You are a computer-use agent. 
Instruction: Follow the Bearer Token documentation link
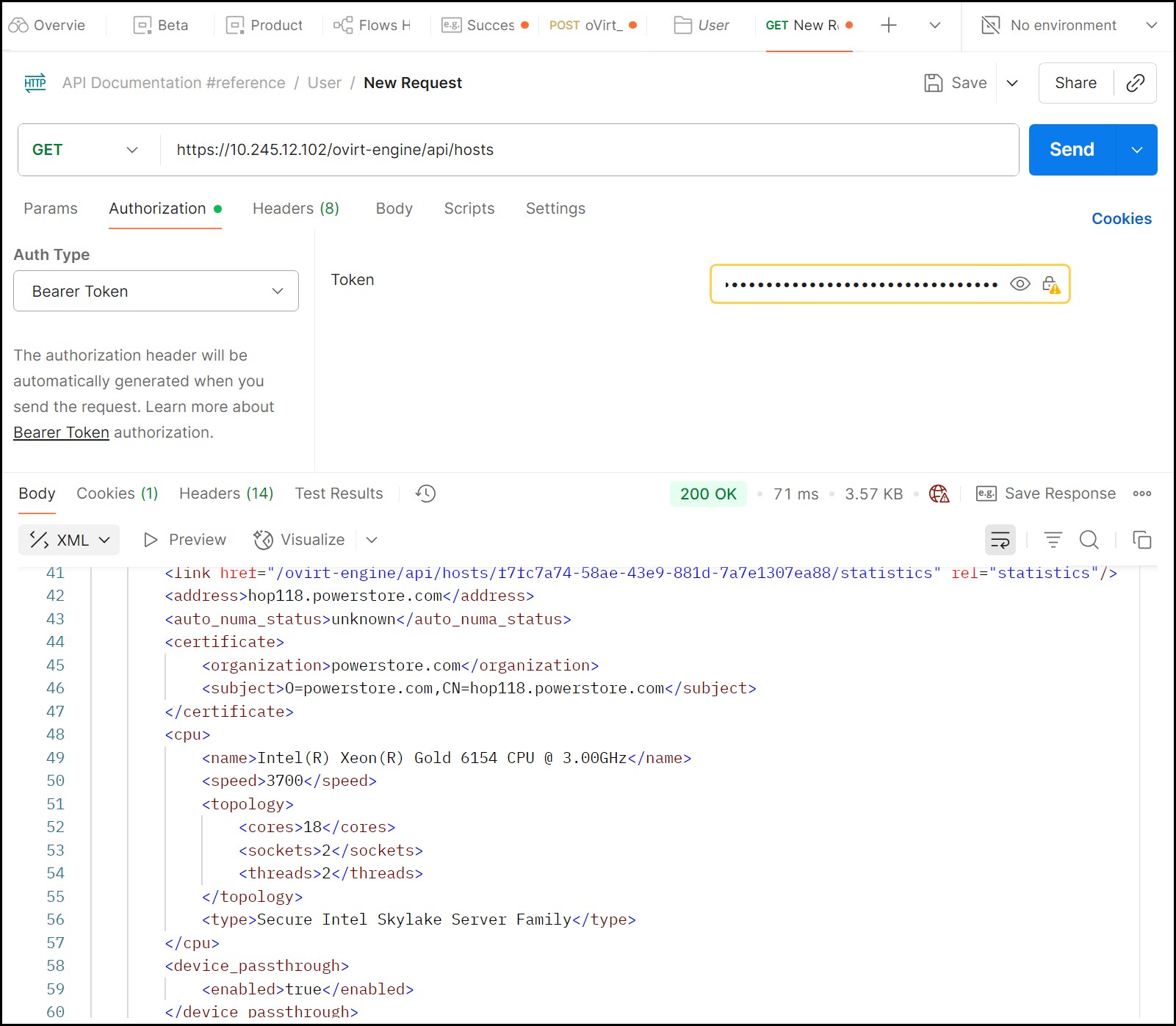click(x=61, y=433)
